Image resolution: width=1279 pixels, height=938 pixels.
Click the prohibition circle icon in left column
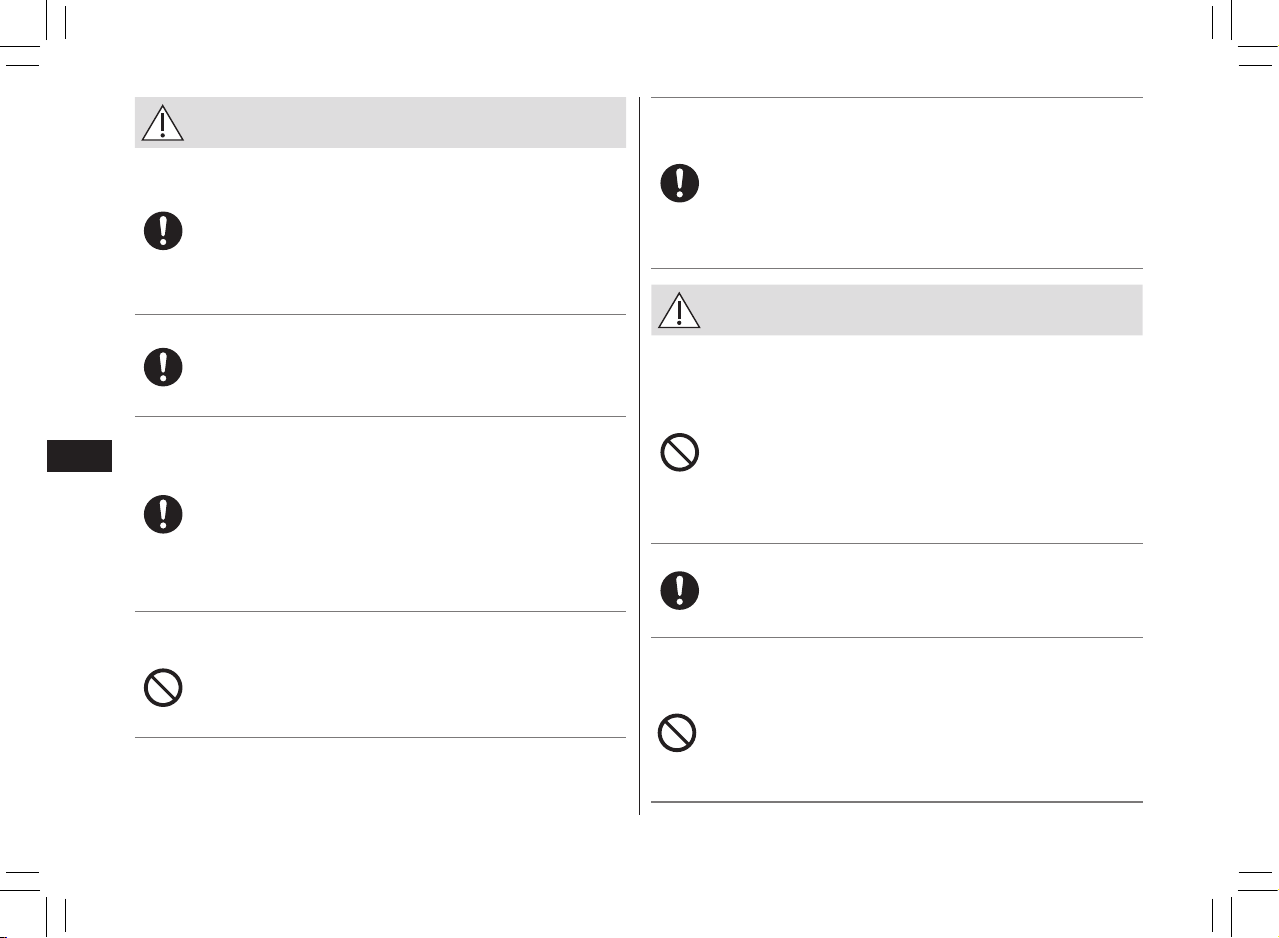(163, 689)
